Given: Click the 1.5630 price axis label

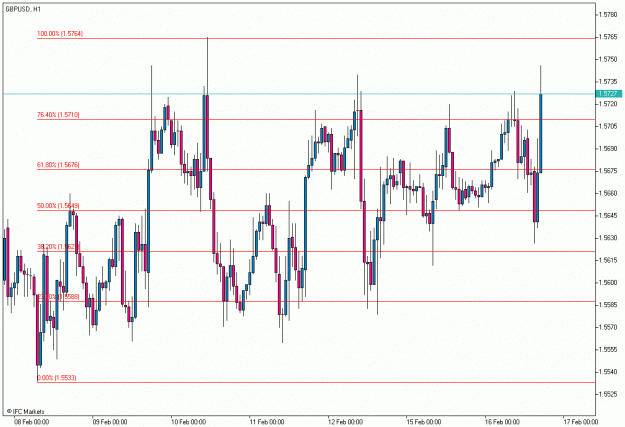Looking at the screenshot, I should (x=608, y=238).
